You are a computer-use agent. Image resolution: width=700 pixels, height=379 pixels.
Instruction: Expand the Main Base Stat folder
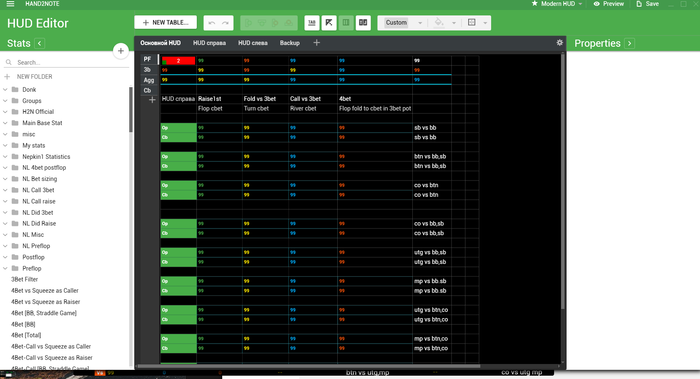tap(5, 123)
